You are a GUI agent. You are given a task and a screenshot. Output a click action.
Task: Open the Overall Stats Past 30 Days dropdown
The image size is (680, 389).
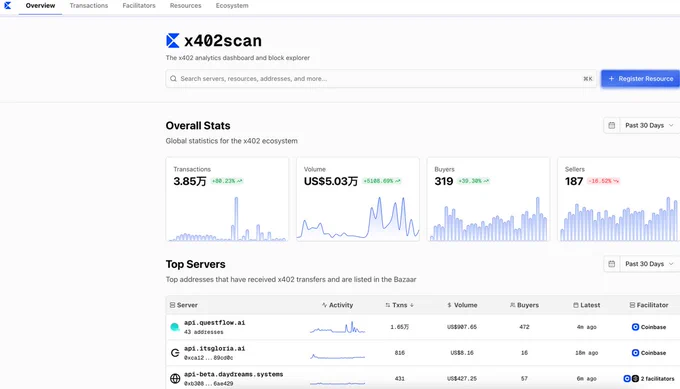[x=650, y=125]
